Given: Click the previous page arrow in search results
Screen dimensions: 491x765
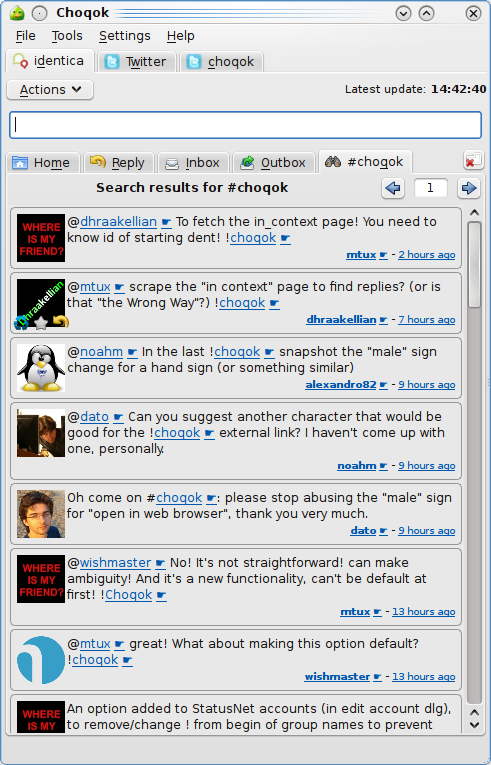Looking at the screenshot, I should [x=393, y=188].
